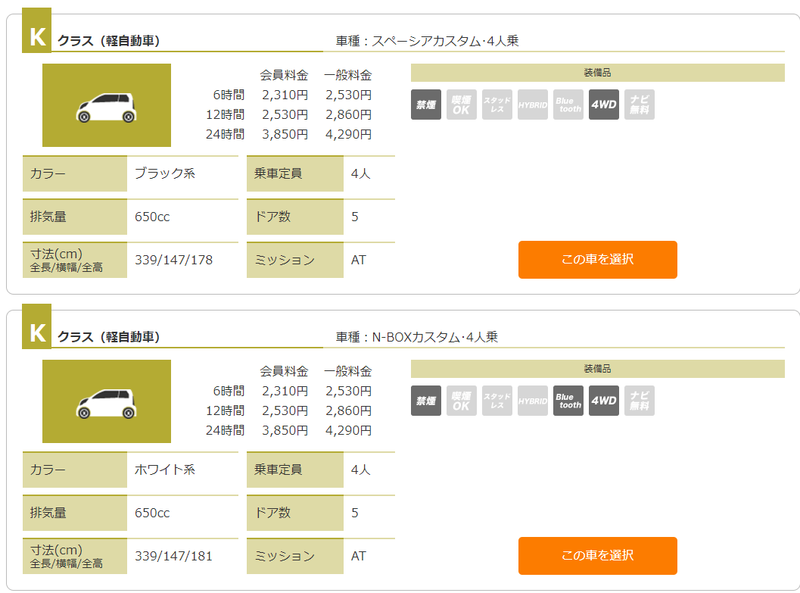
Task: Click the N-BOXカスタム car thumbnail image
Action: [x=107, y=401]
